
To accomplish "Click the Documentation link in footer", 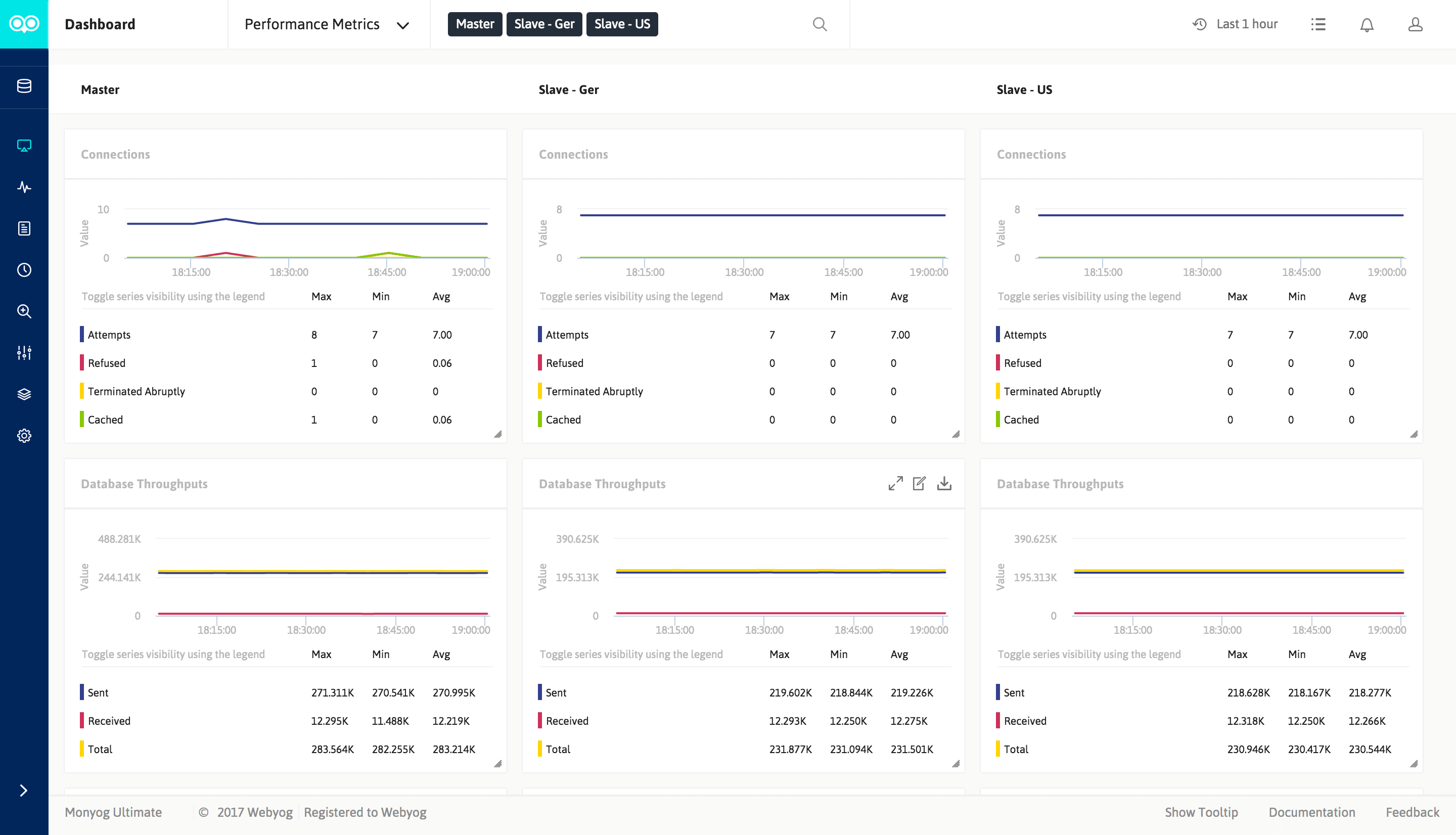I will coord(1311,812).
